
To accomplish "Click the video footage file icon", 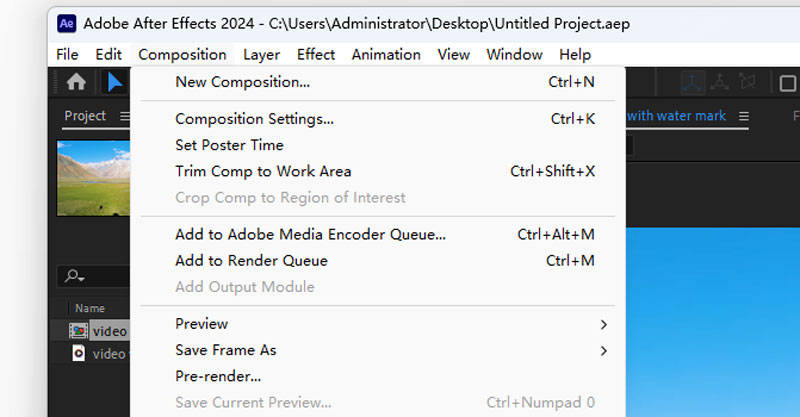I will (78, 353).
